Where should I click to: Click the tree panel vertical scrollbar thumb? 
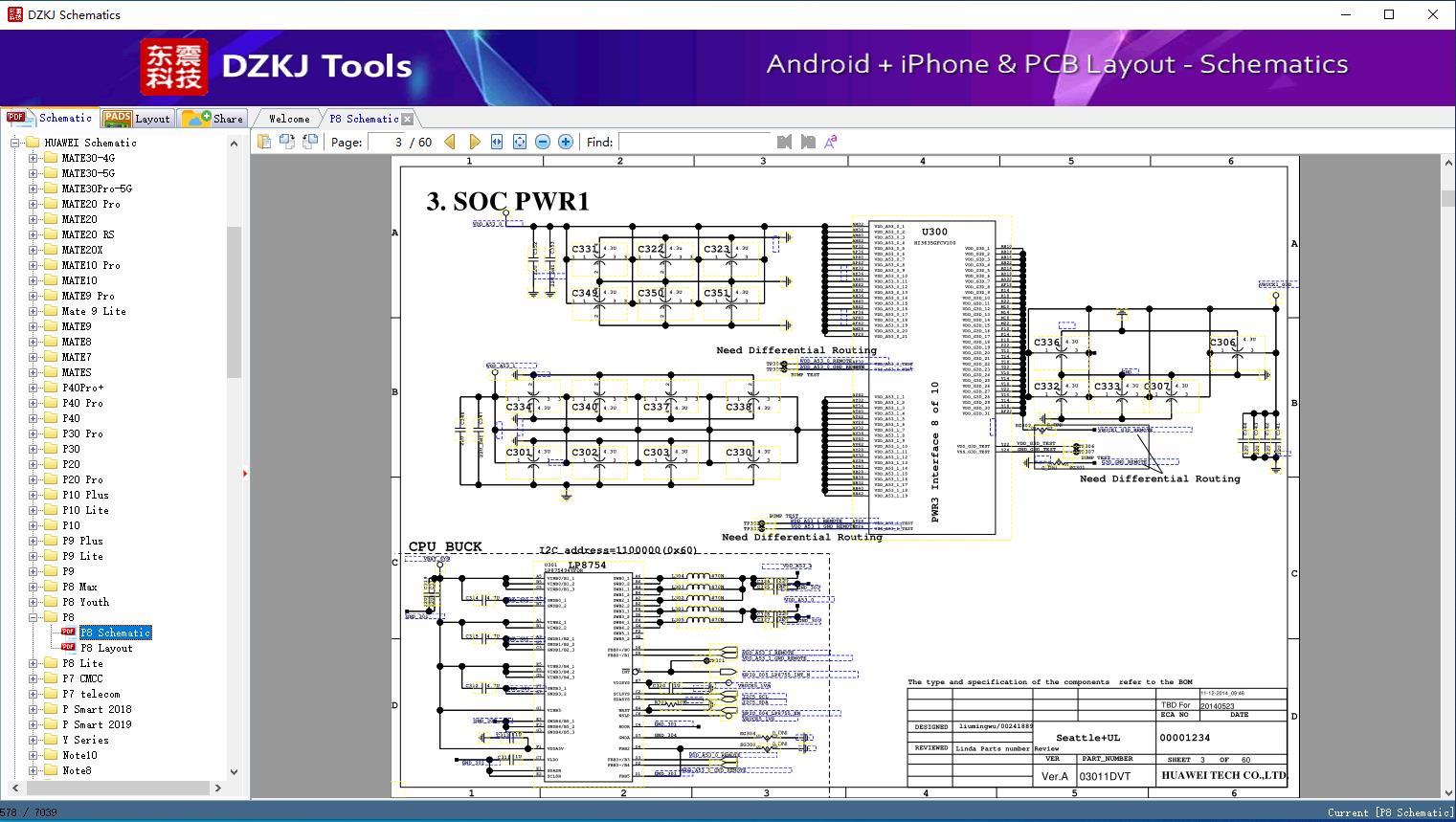(x=234, y=302)
